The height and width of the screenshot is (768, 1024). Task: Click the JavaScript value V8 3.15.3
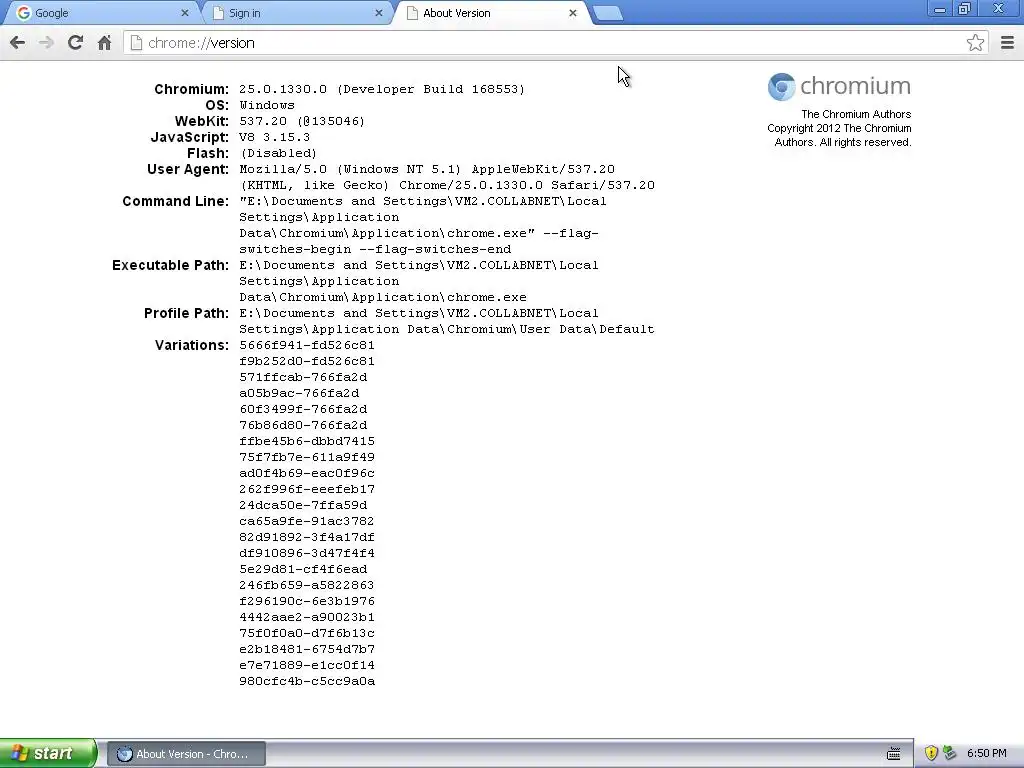pyautogui.click(x=274, y=137)
